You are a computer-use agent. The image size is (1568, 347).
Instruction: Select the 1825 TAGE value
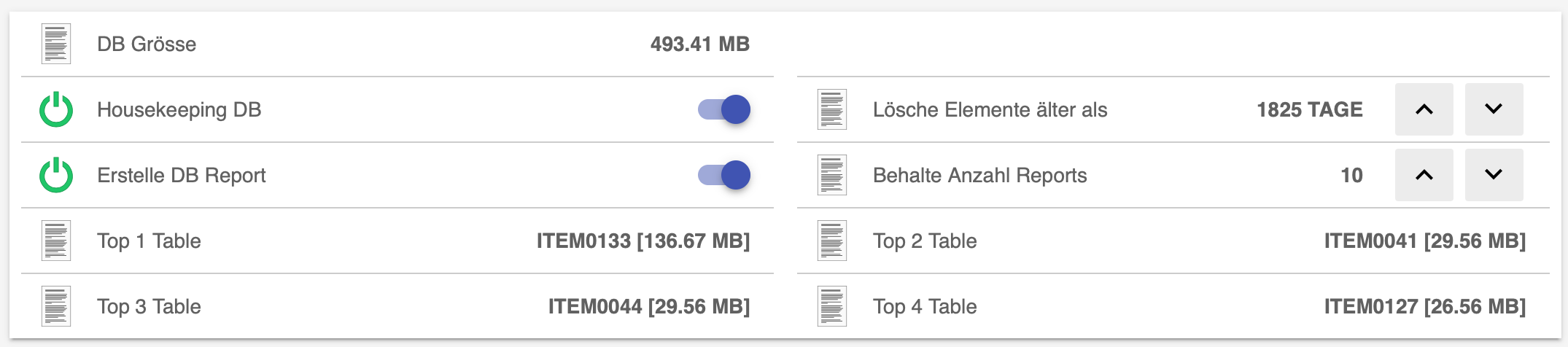pos(1309,109)
